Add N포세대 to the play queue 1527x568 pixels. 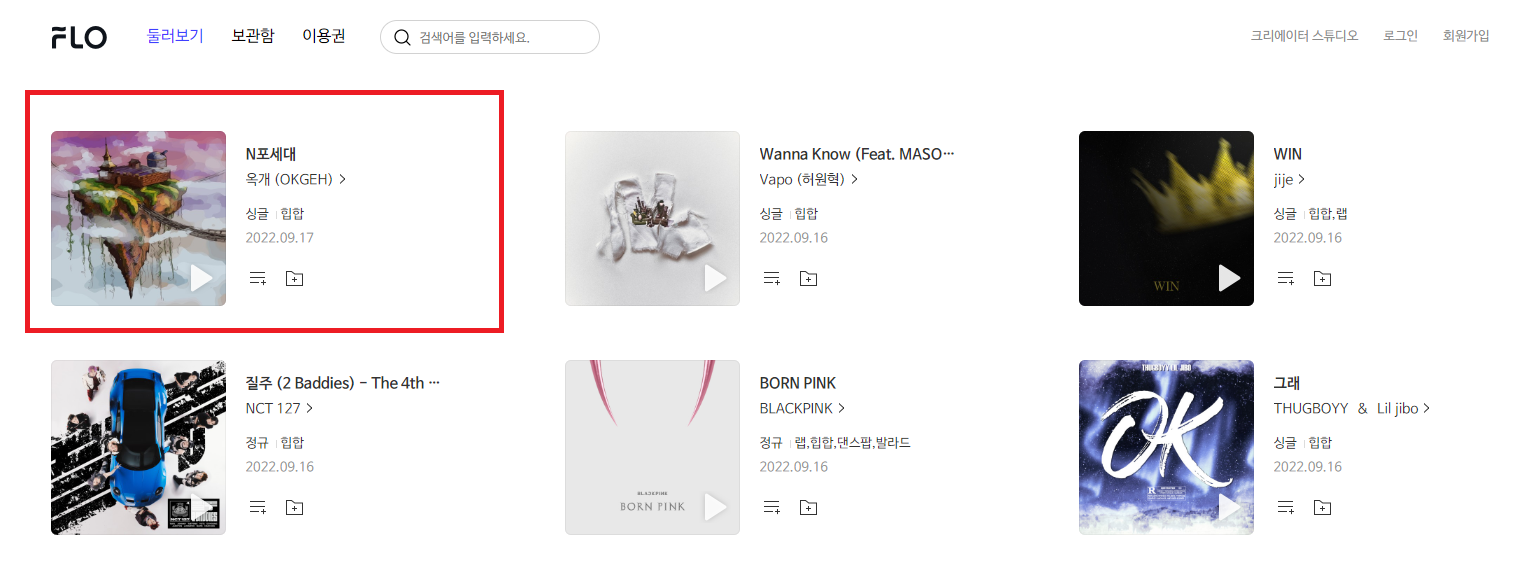258,278
